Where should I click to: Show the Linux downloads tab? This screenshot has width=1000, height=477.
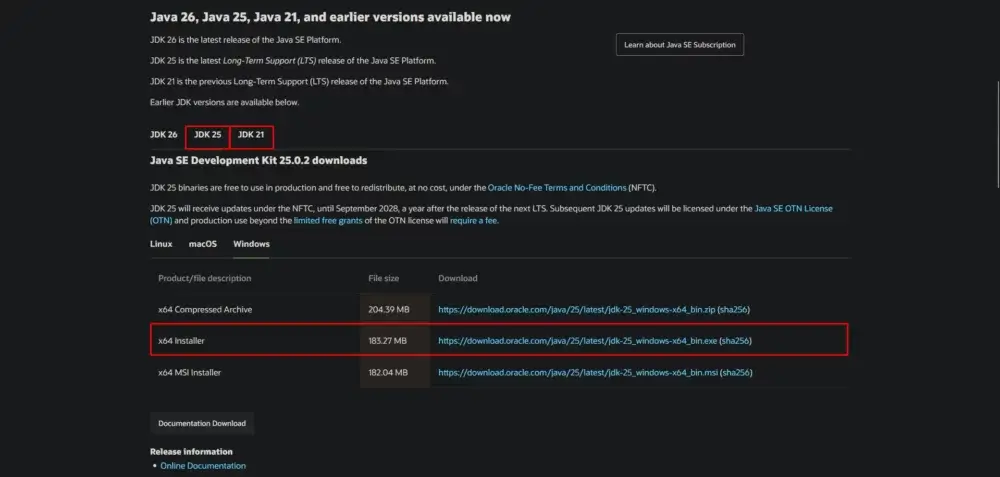(161, 244)
